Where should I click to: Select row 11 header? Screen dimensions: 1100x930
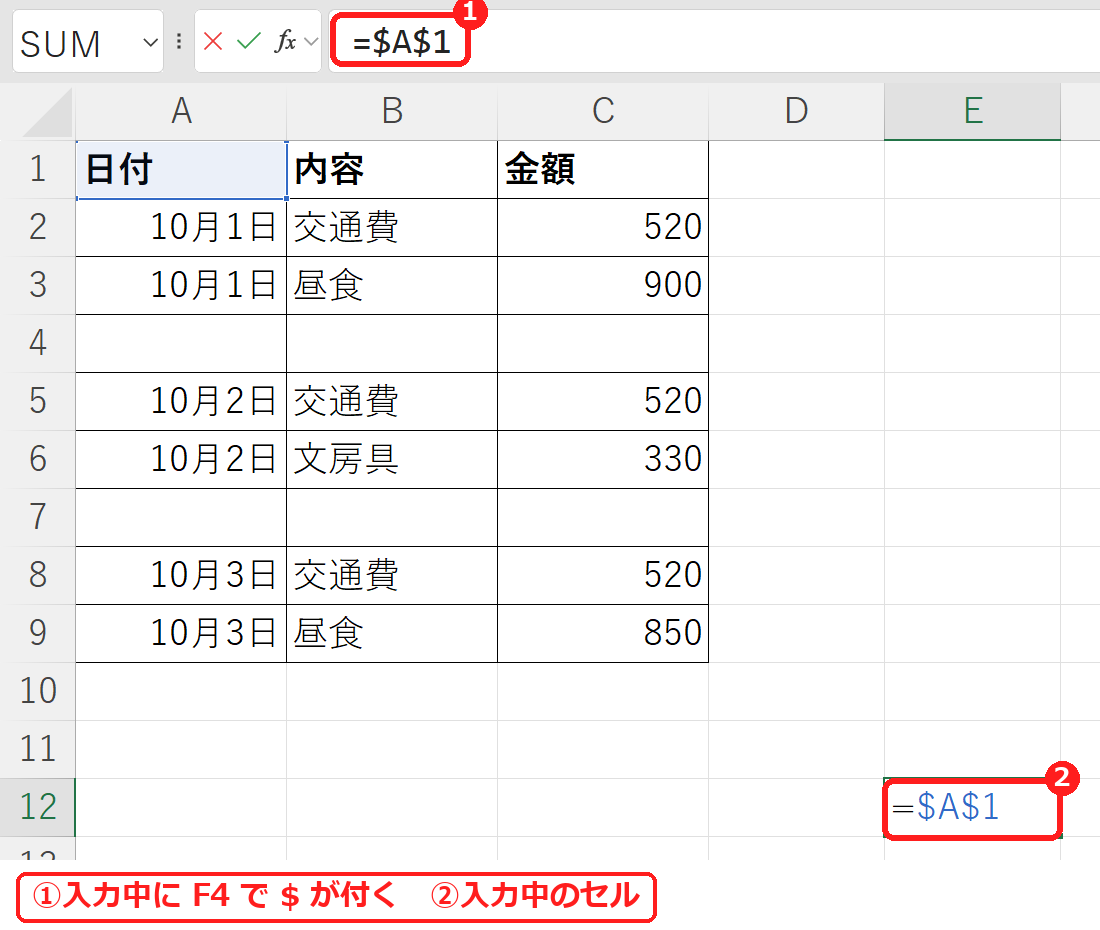(x=38, y=749)
